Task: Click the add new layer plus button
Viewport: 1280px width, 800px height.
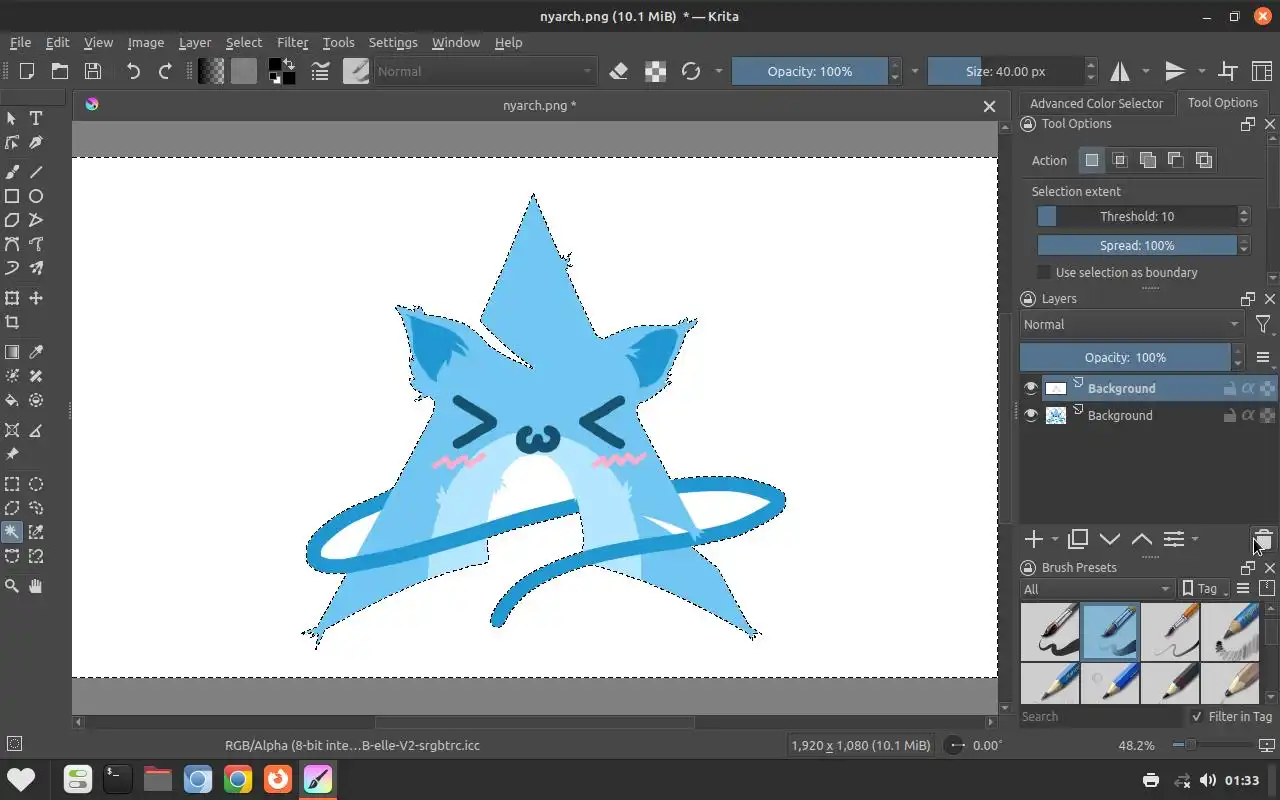Action: 1033,539
